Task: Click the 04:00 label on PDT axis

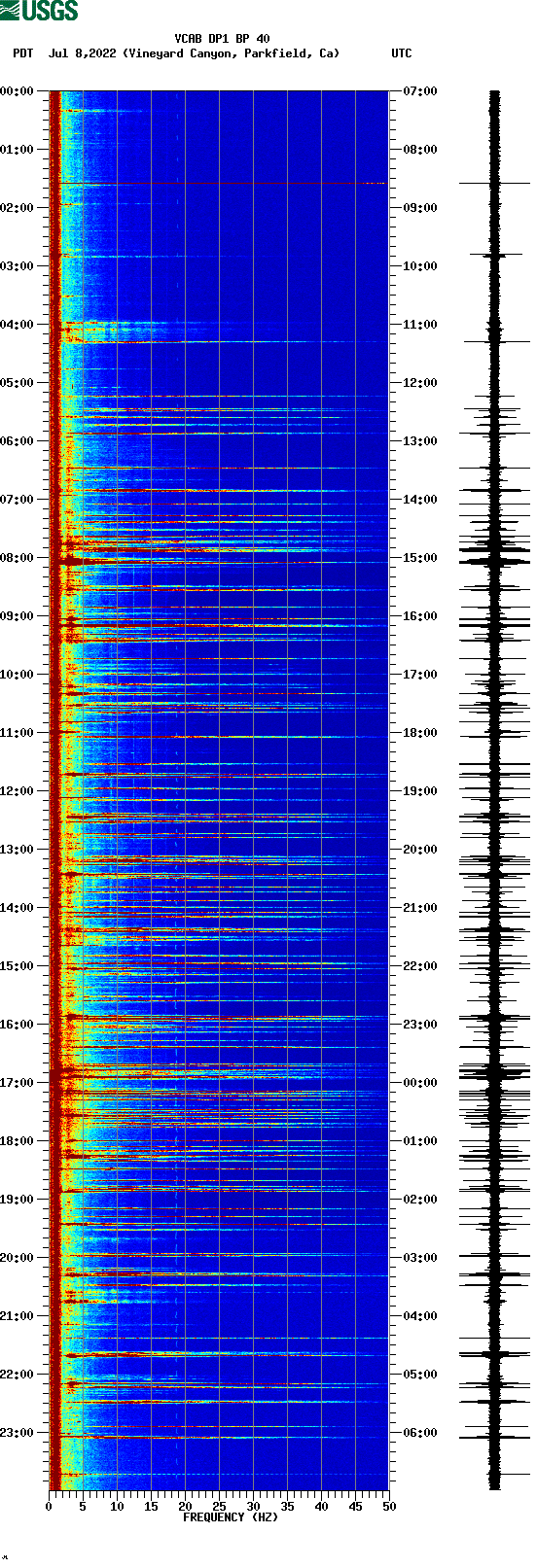Action: (x=18, y=325)
